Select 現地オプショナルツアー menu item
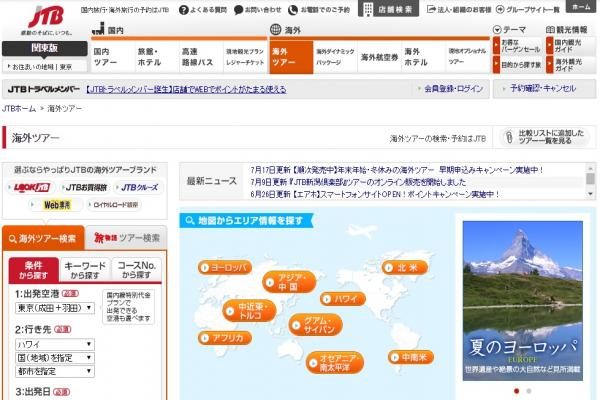The width and height of the screenshot is (600, 400). point(468,57)
